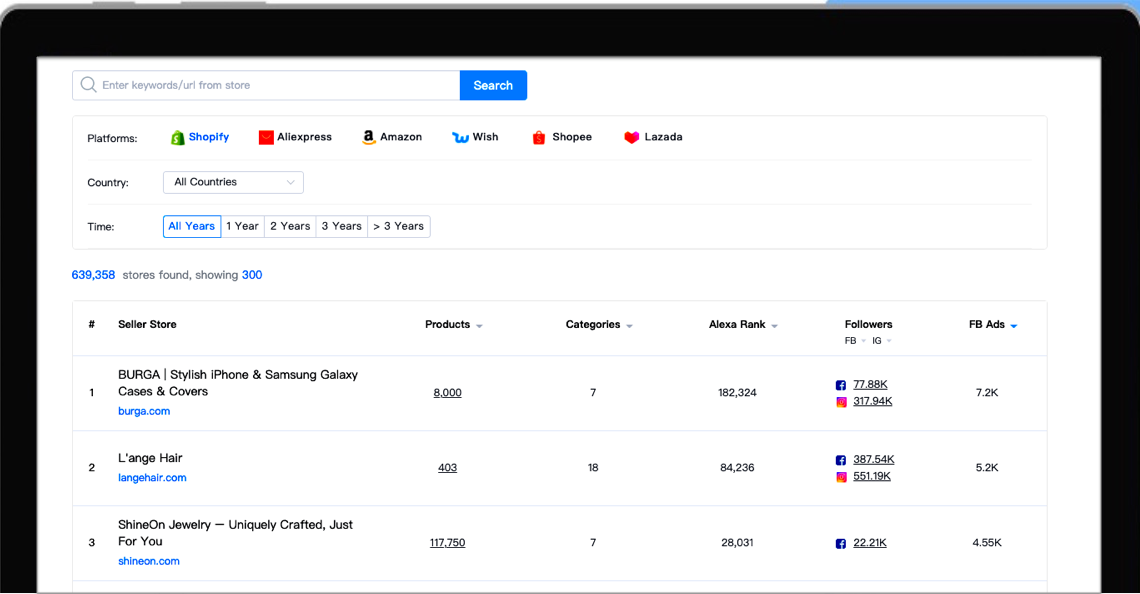
Task: Click L'ange Hair store name
Action: point(150,458)
